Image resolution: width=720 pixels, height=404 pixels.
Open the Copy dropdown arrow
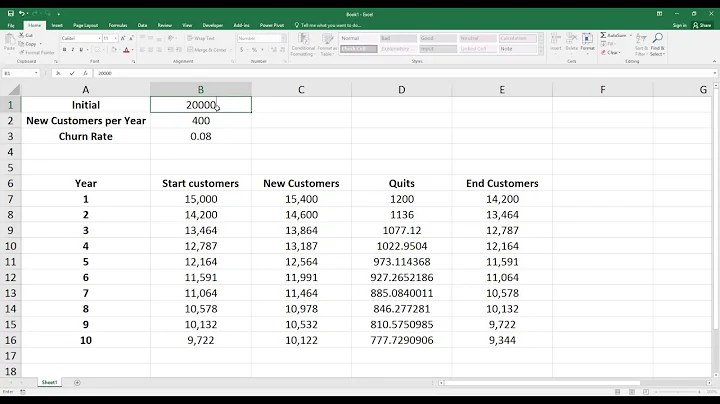point(40,44)
